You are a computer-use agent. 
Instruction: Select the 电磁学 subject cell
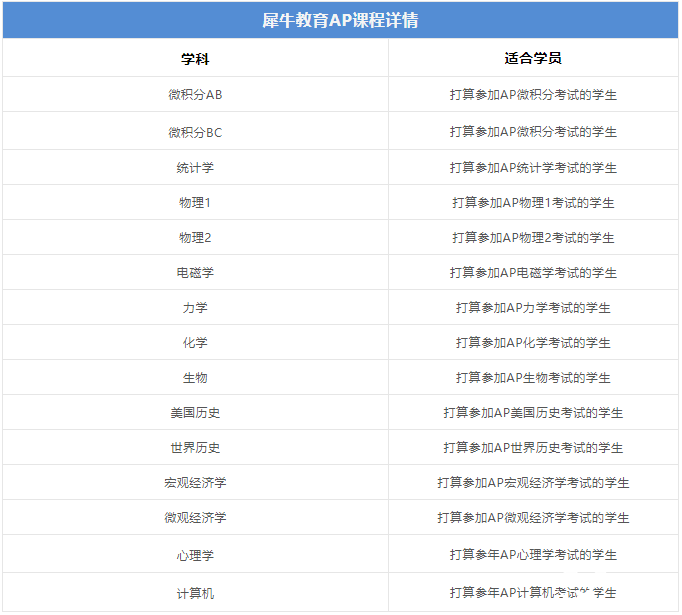click(x=195, y=272)
